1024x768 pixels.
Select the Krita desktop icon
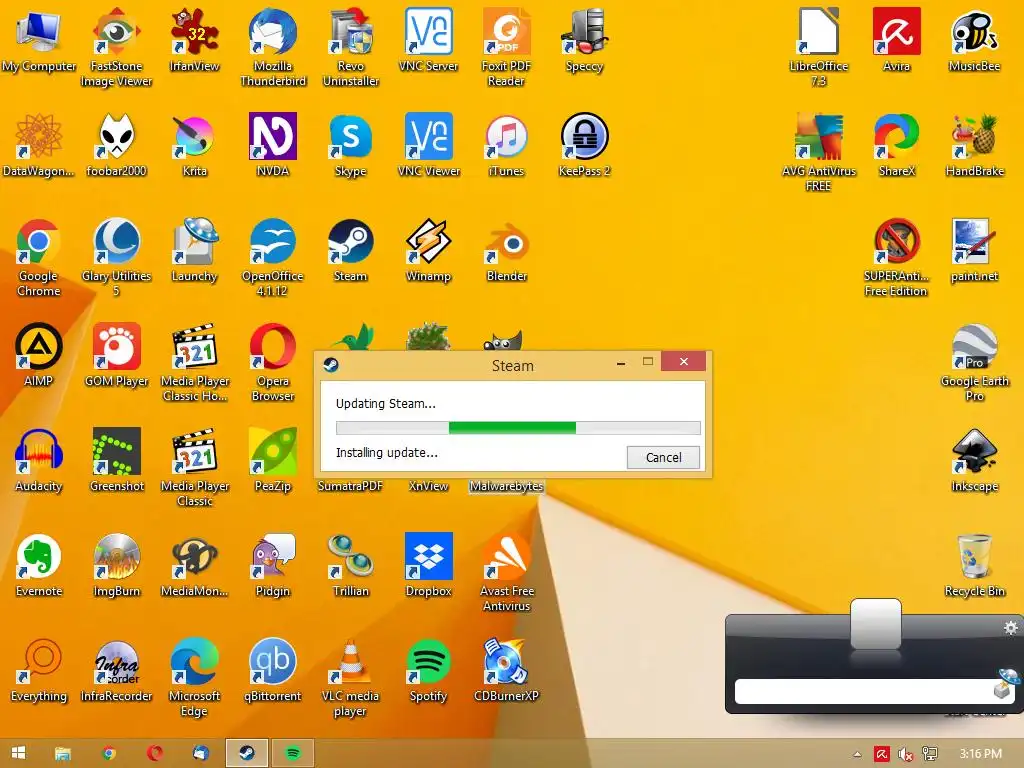[x=194, y=146]
